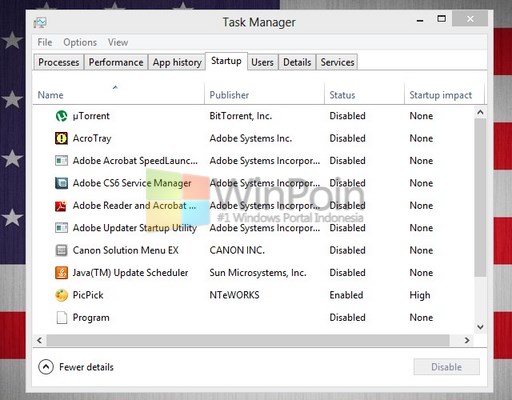The image size is (512, 400).
Task: Click the Enabled status of PicPick
Action: (346, 295)
